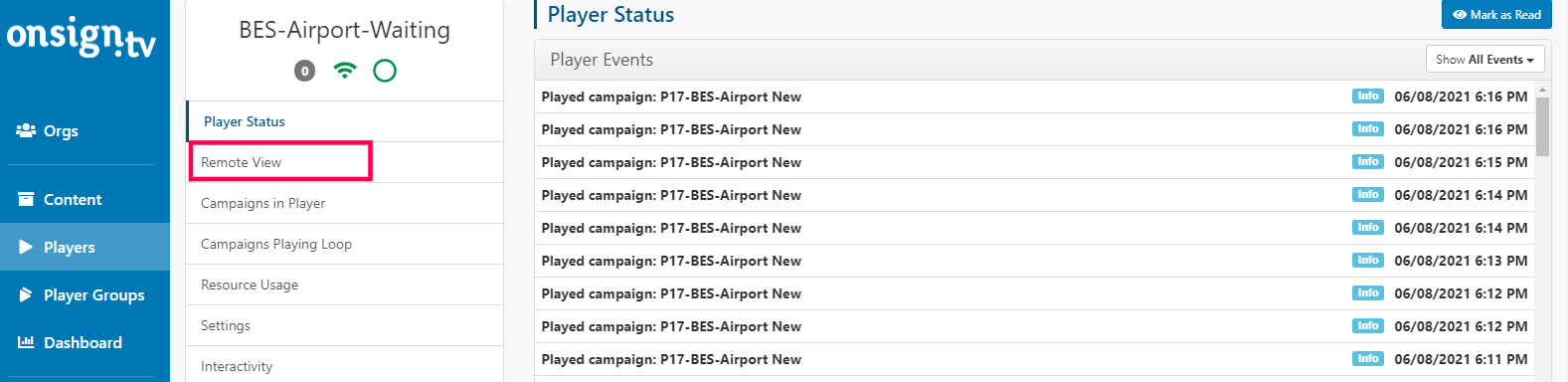Click the scroll-up arrow of events list

(1542, 90)
